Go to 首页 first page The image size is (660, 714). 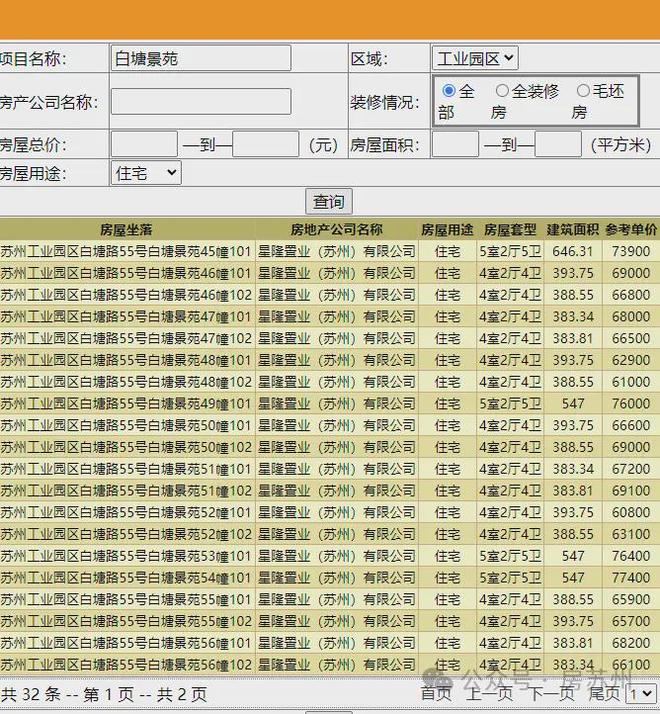tap(436, 693)
